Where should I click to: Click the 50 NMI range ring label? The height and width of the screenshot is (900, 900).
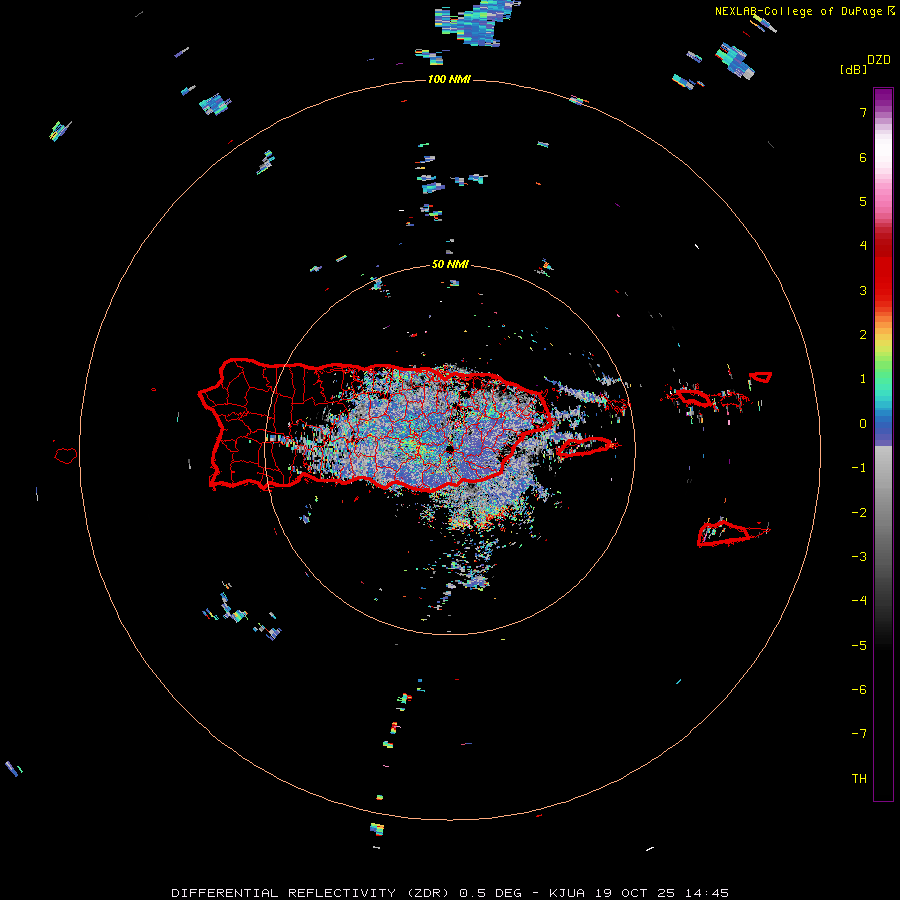(450, 265)
